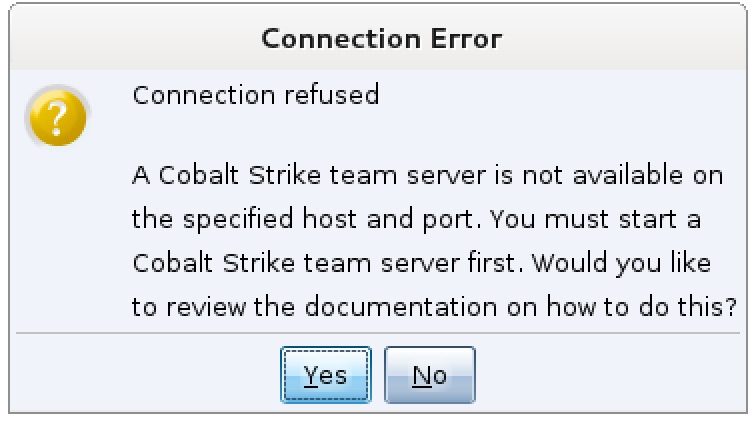
Task: Select the "Connection refused" heading text
Action: click(x=256, y=95)
